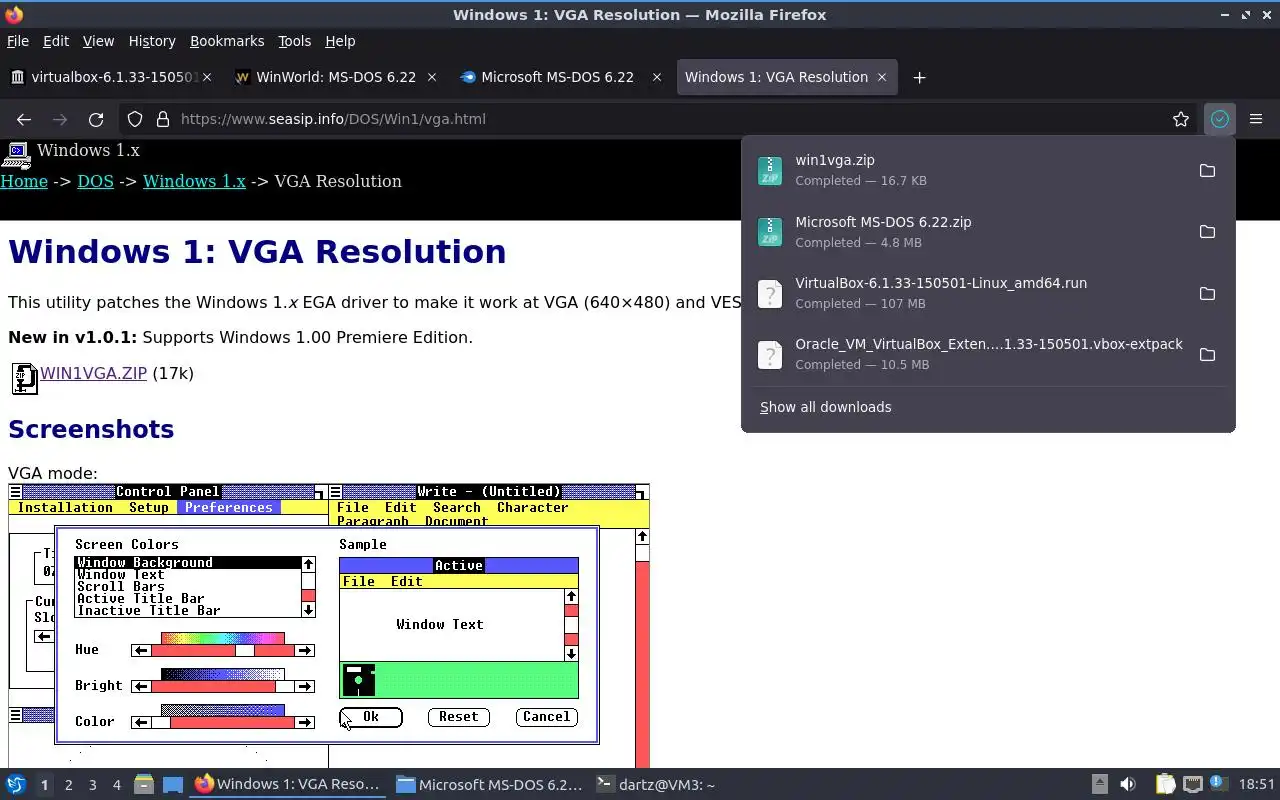Open the History menu

click(x=152, y=41)
